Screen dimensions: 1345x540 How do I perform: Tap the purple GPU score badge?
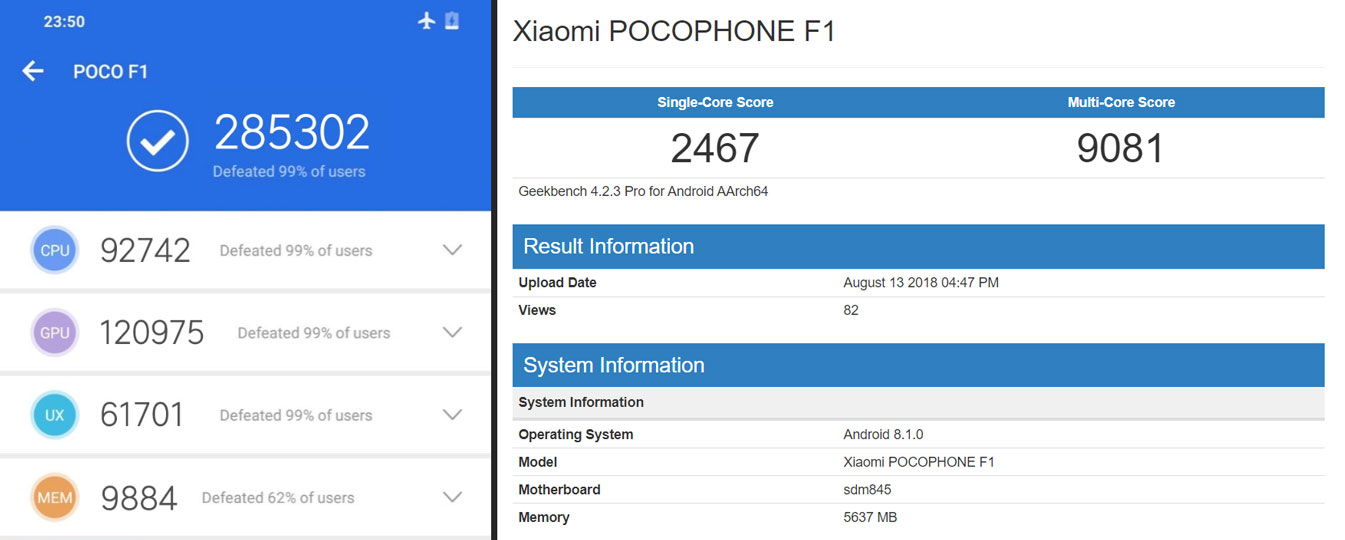coord(55,333)
